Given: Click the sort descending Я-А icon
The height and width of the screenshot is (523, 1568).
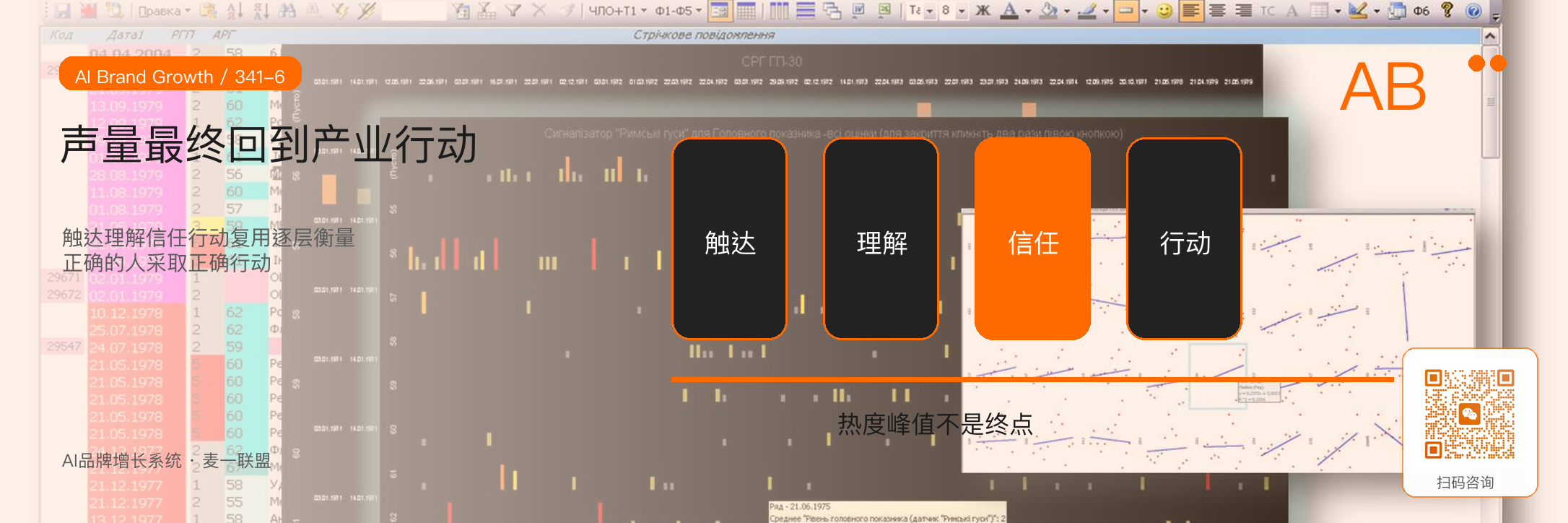Looking at the screenshot, I should coord(262,11).
